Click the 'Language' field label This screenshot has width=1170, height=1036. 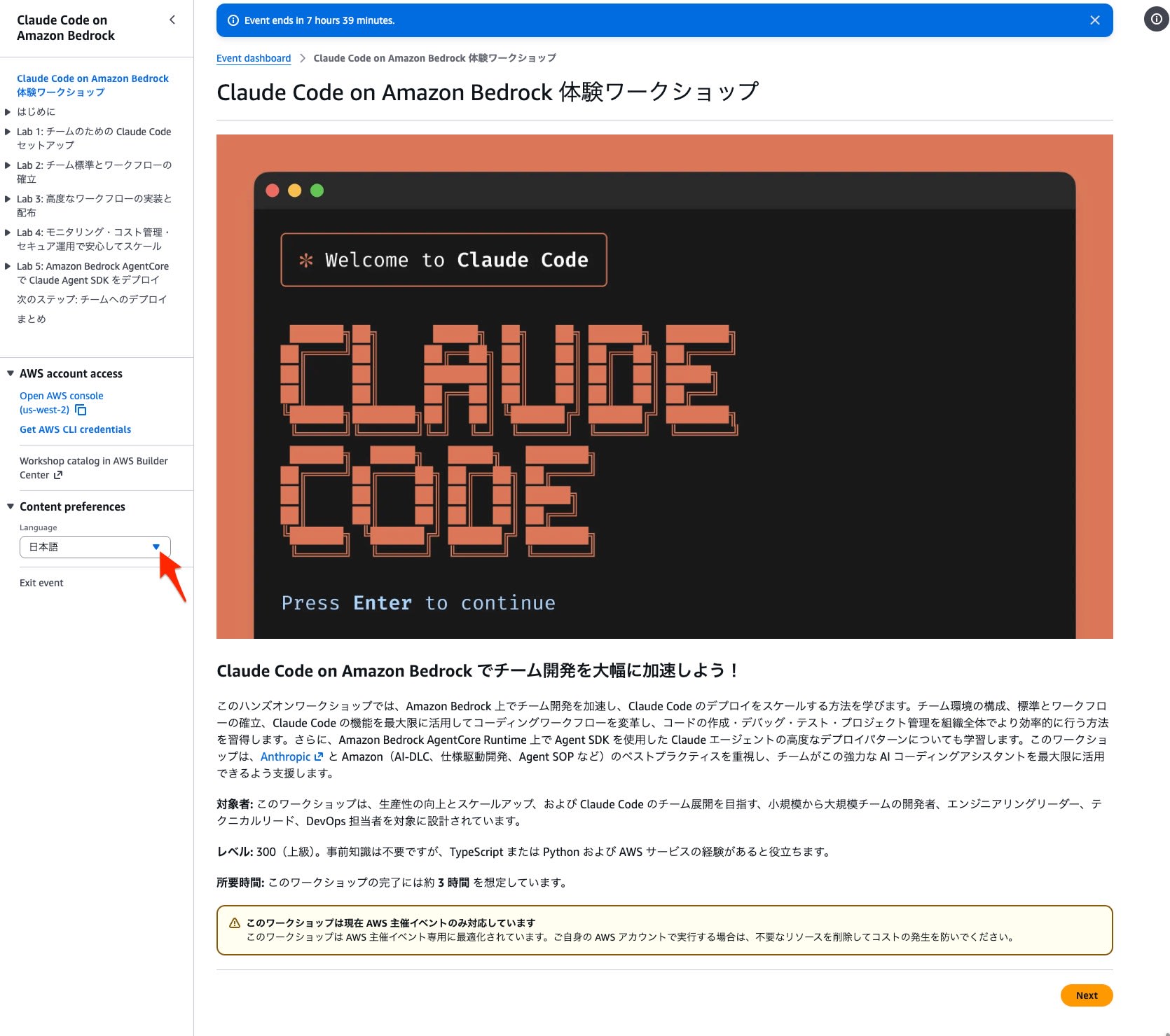pos(39,527)
